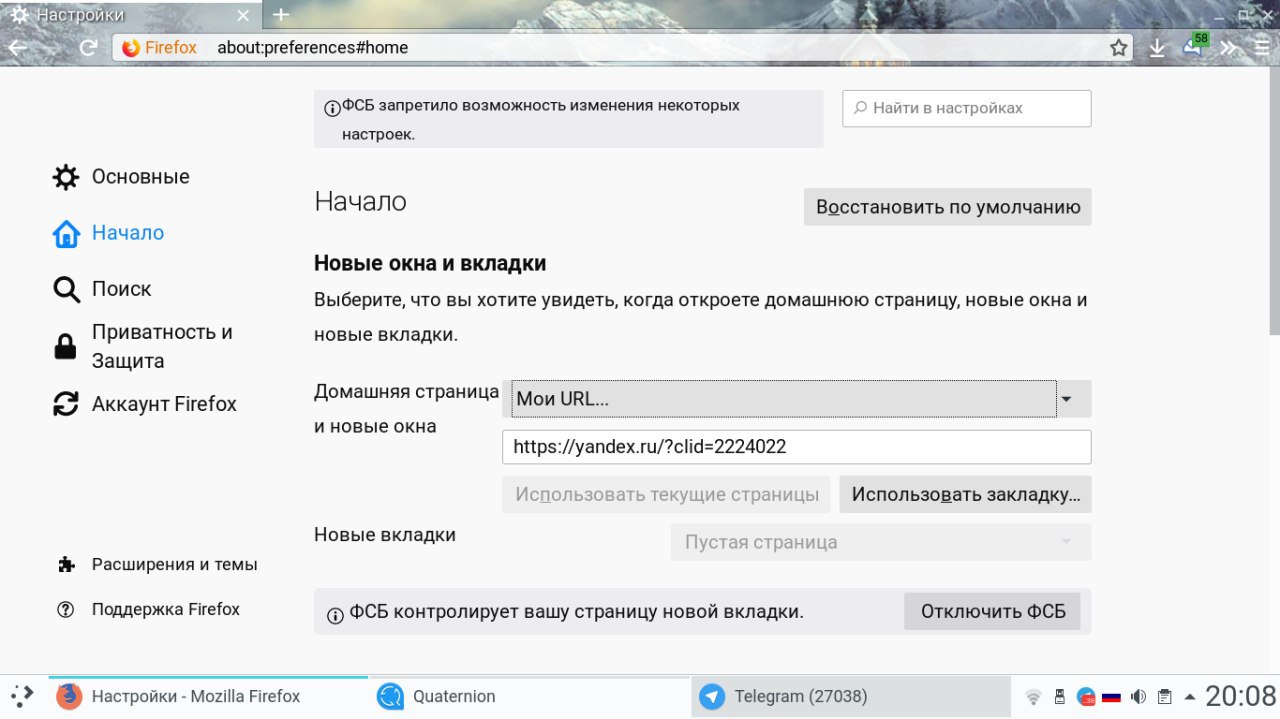Click the Telegram tray icon with red badge
This screenshot has height=719, width=1280.
1086,697
